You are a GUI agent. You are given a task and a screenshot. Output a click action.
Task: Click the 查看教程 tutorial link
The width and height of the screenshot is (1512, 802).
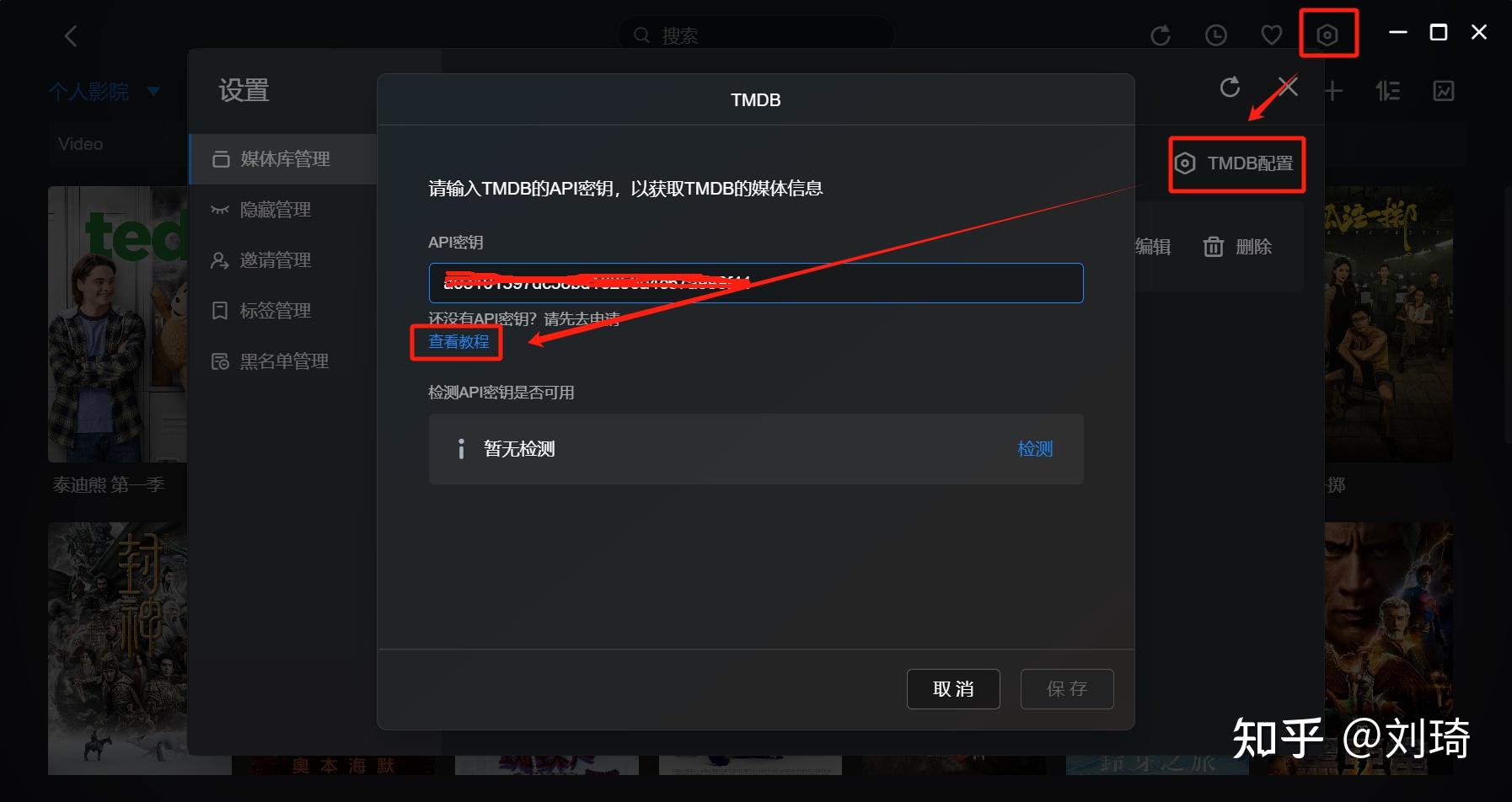[458, 341]
